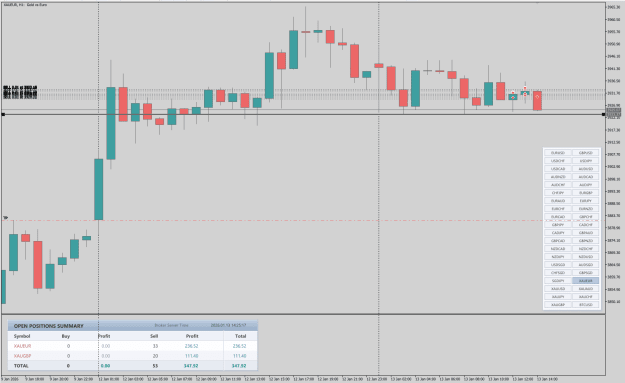This screenshot has height=383, width=625.
Task: Click the Symbol column header
Action: (22, 336)
